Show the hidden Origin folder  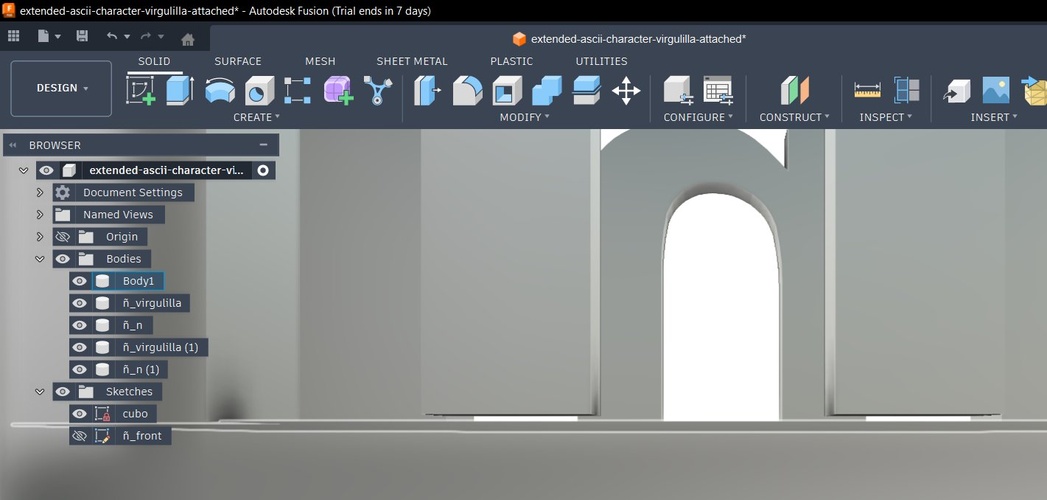click(x=63, y=236)
